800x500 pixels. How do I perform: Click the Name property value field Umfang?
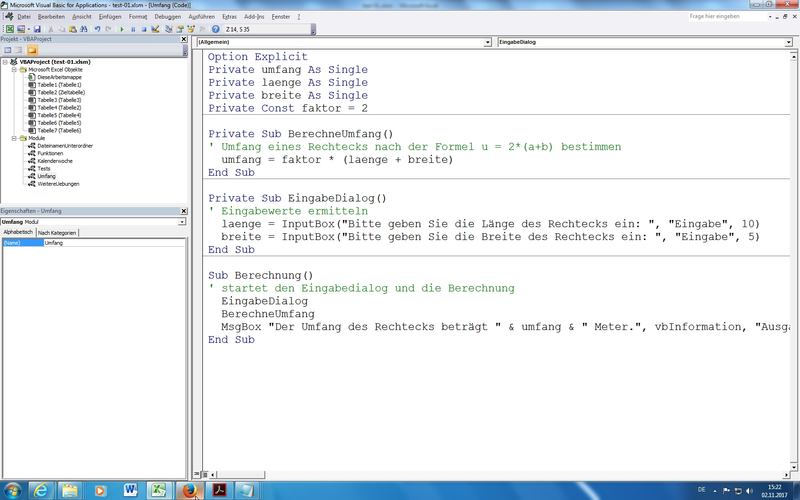click(110, 243)
